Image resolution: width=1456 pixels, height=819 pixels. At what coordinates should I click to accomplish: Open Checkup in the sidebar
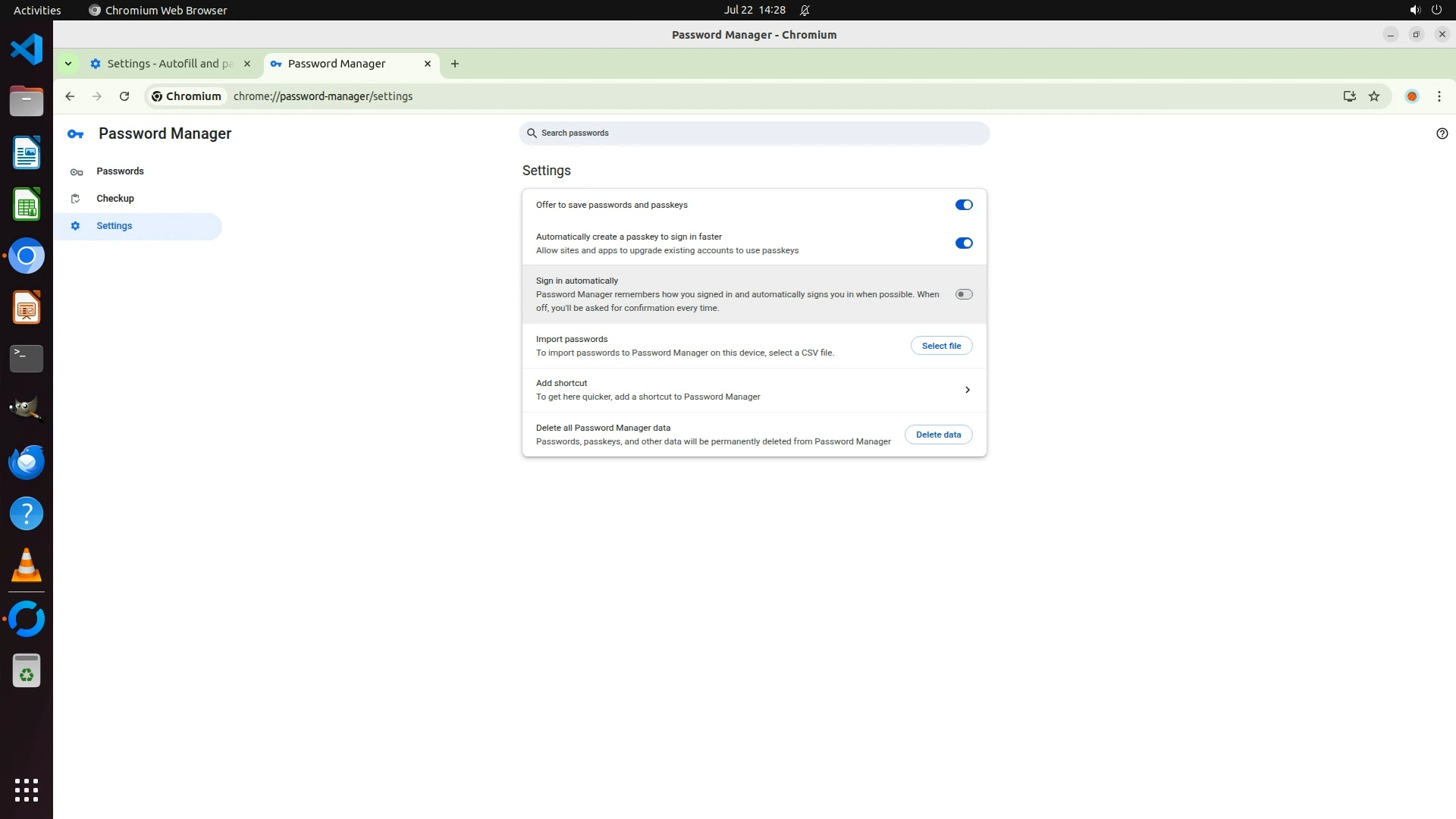115,199
